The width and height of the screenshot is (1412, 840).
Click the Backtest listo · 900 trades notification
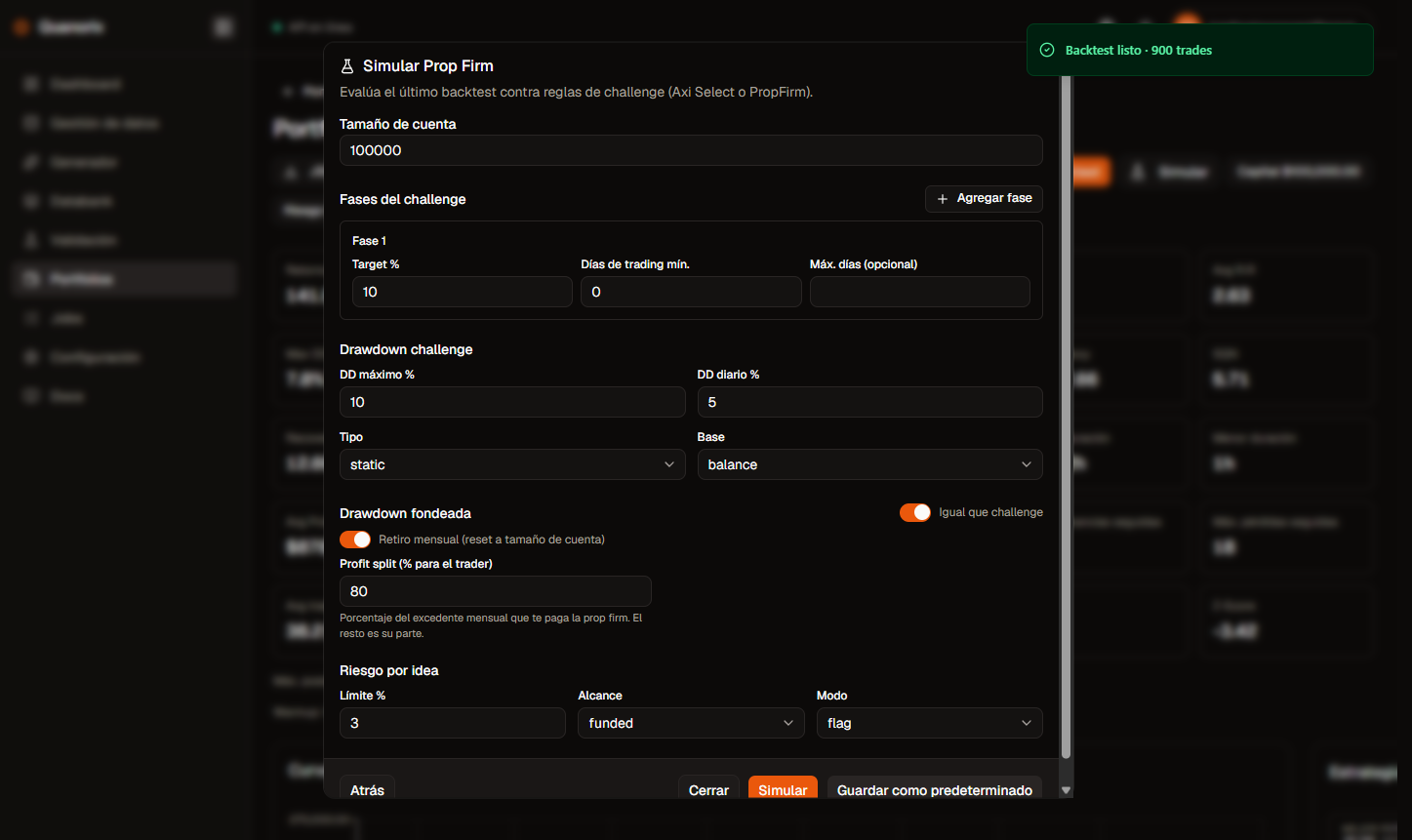pyautogui.click(x=1199, y=50)
